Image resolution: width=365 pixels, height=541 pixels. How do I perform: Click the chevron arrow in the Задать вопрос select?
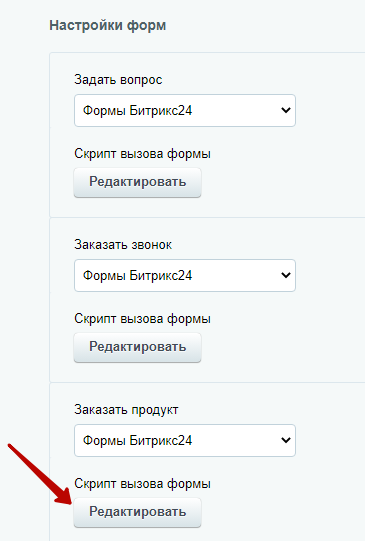286,110
